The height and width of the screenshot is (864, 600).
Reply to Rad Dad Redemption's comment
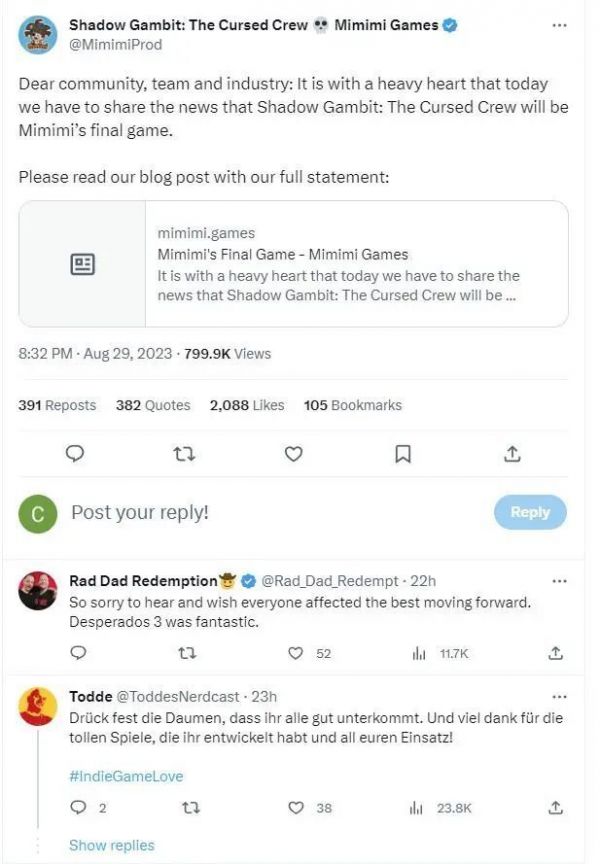[79, 653]
